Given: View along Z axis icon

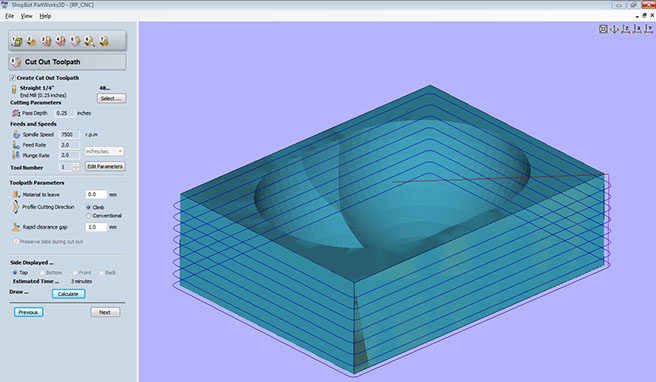Looking at the screenshot, I should click(625, 29).
